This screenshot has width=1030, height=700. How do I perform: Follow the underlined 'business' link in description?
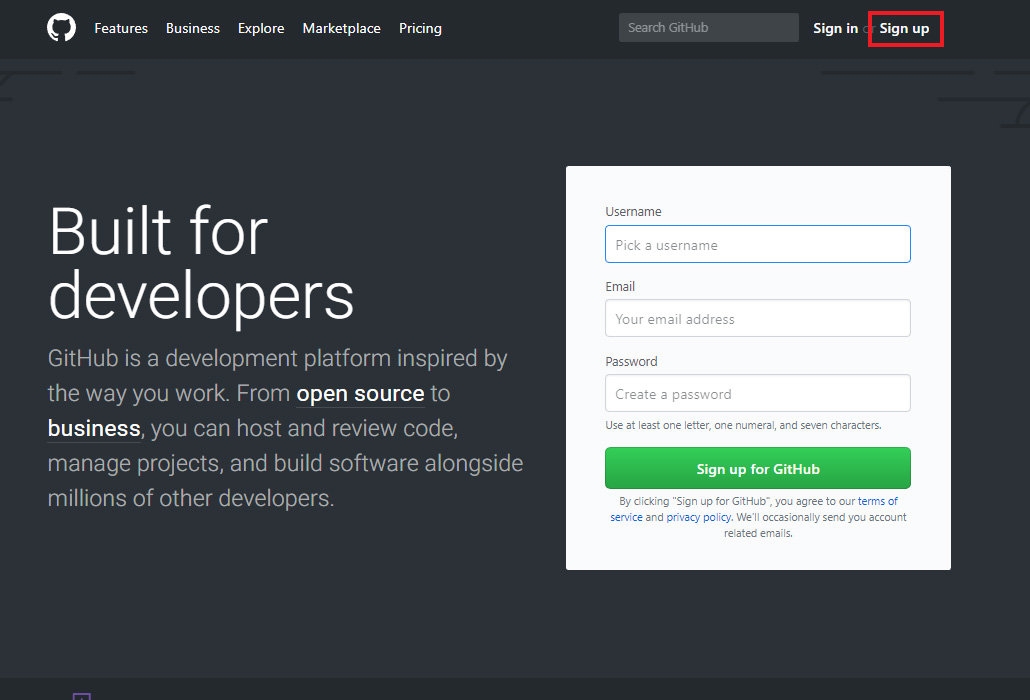(x=94, y=429)
